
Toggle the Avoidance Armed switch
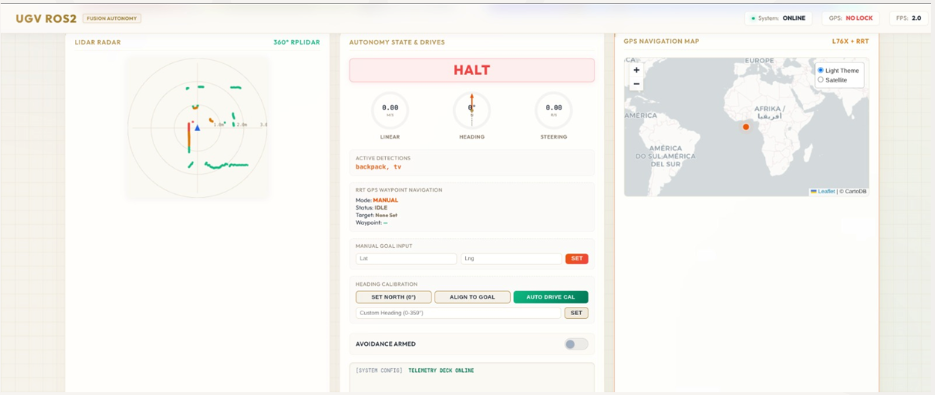[576, 344]
